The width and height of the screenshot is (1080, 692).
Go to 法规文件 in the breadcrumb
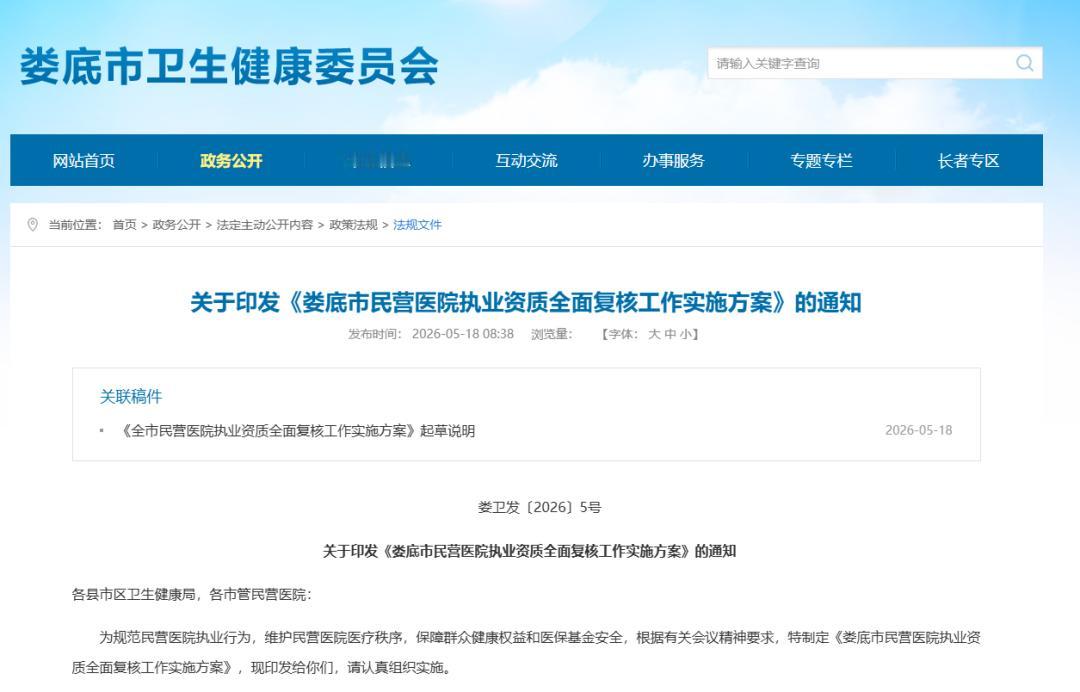point(417,224)
